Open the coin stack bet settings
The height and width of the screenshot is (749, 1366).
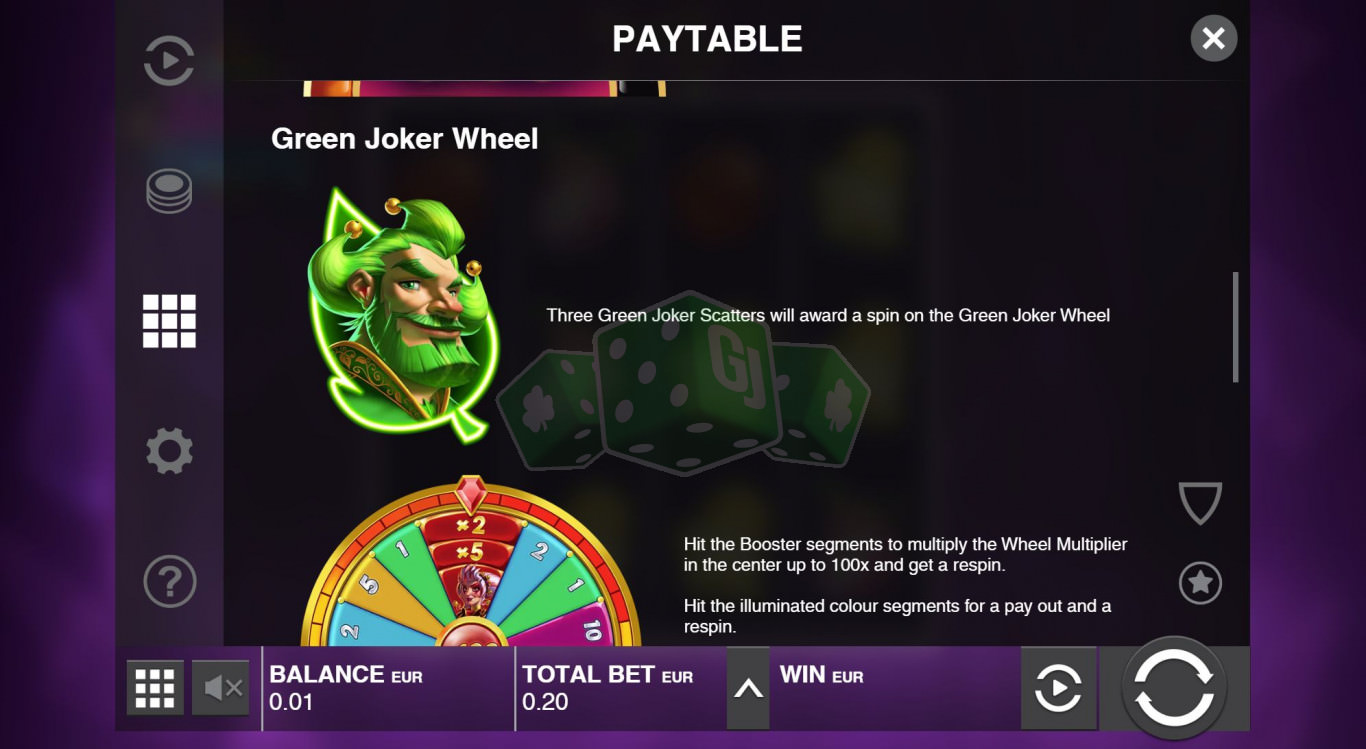click(169, 190)
